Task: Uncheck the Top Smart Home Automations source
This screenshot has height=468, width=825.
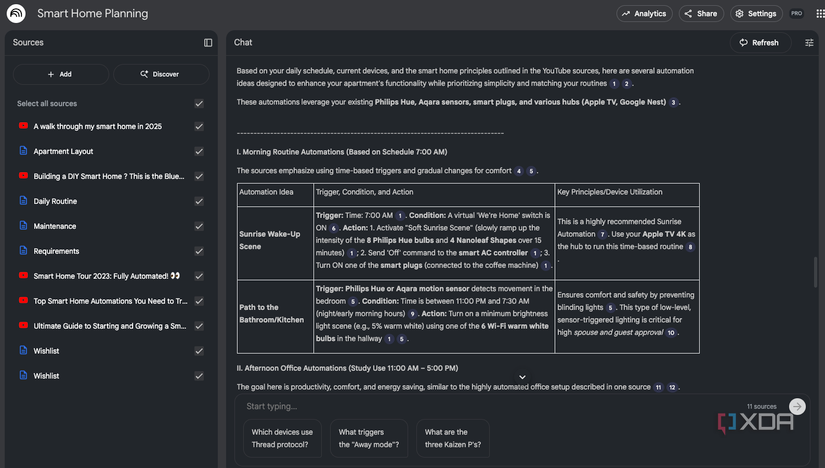Action: [x=199, y=301]
